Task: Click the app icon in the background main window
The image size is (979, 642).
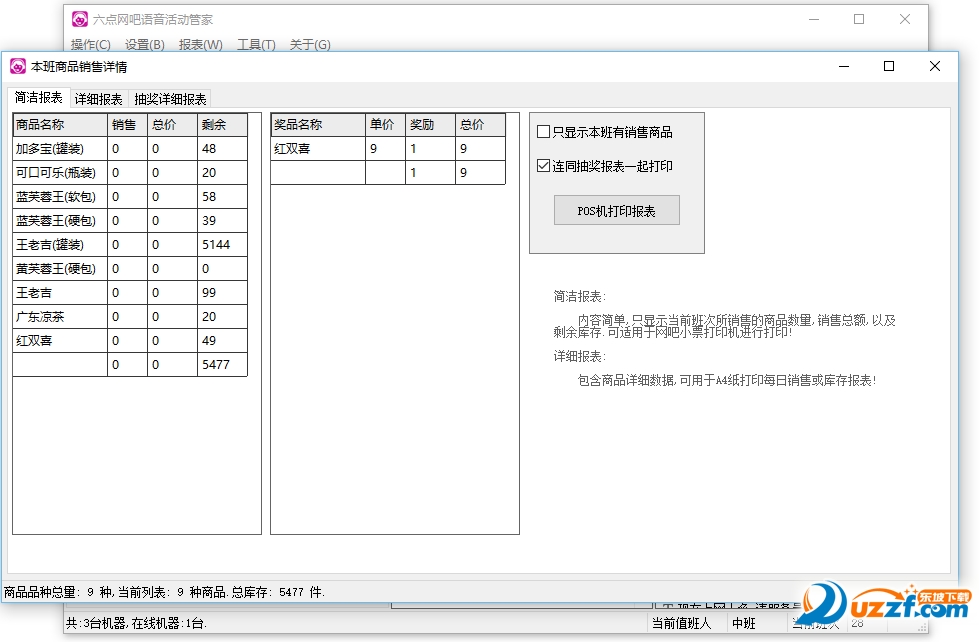Action: (80, 19)
